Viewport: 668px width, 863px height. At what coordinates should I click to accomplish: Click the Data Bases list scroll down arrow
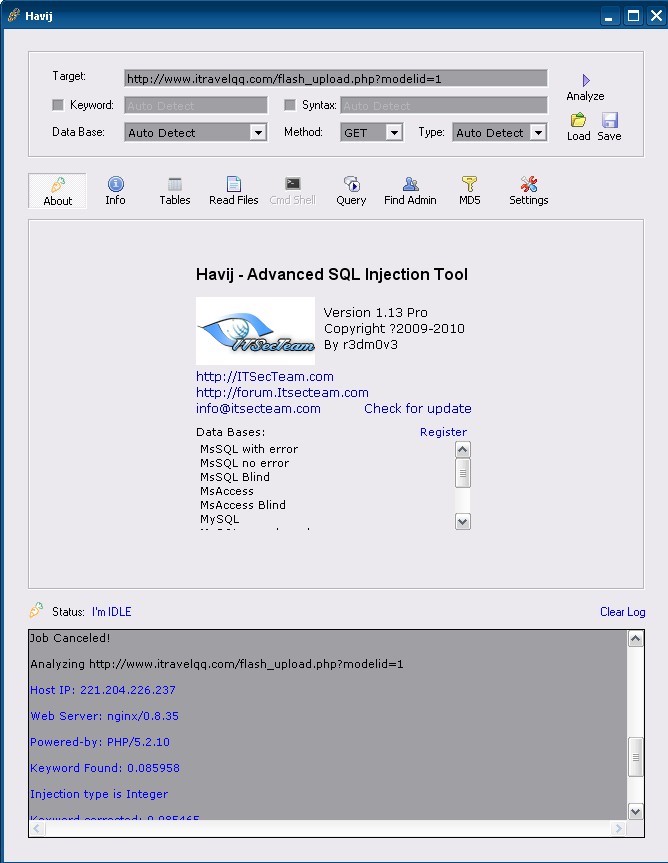coord(463,522)
